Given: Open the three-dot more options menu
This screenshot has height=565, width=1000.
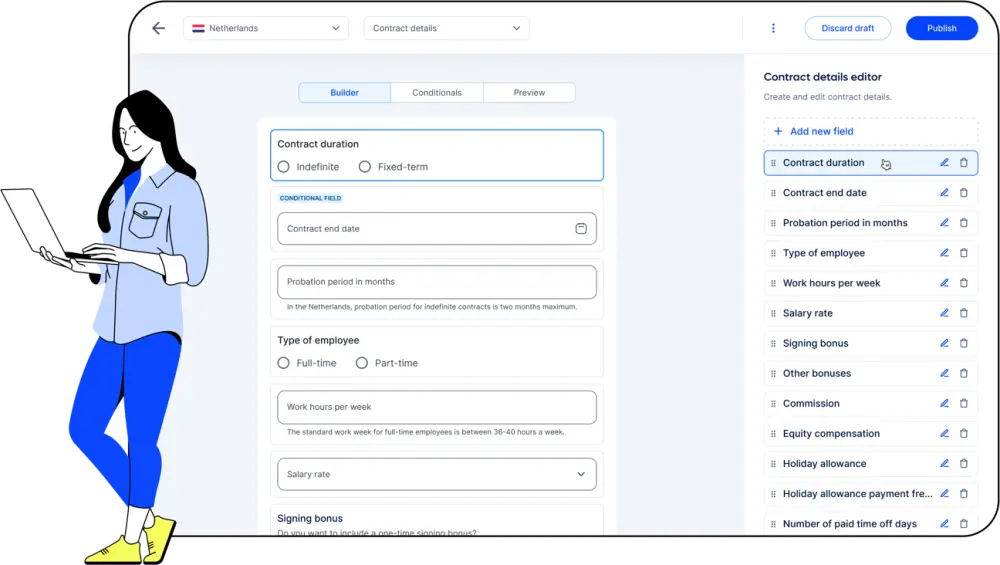Looking at the screenshot, I should pyautogui.click(x=773, y=28).
